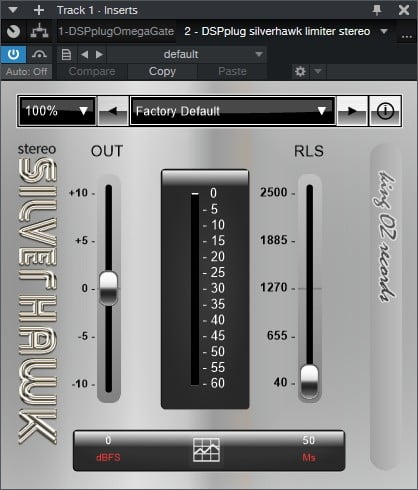The image size is (418, 490).
Task: Expand the arrow next to gear icon
Action: [318, 71]
